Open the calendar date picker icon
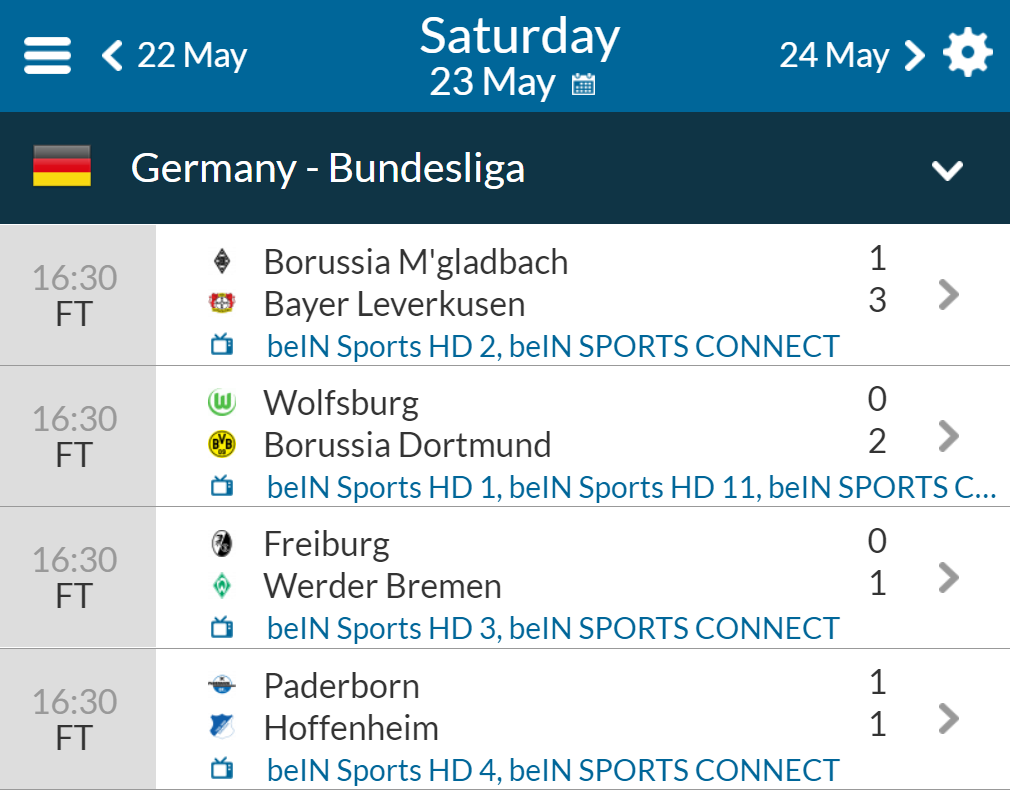This screenshot has width=1010, height=790. tap(583, 84)
